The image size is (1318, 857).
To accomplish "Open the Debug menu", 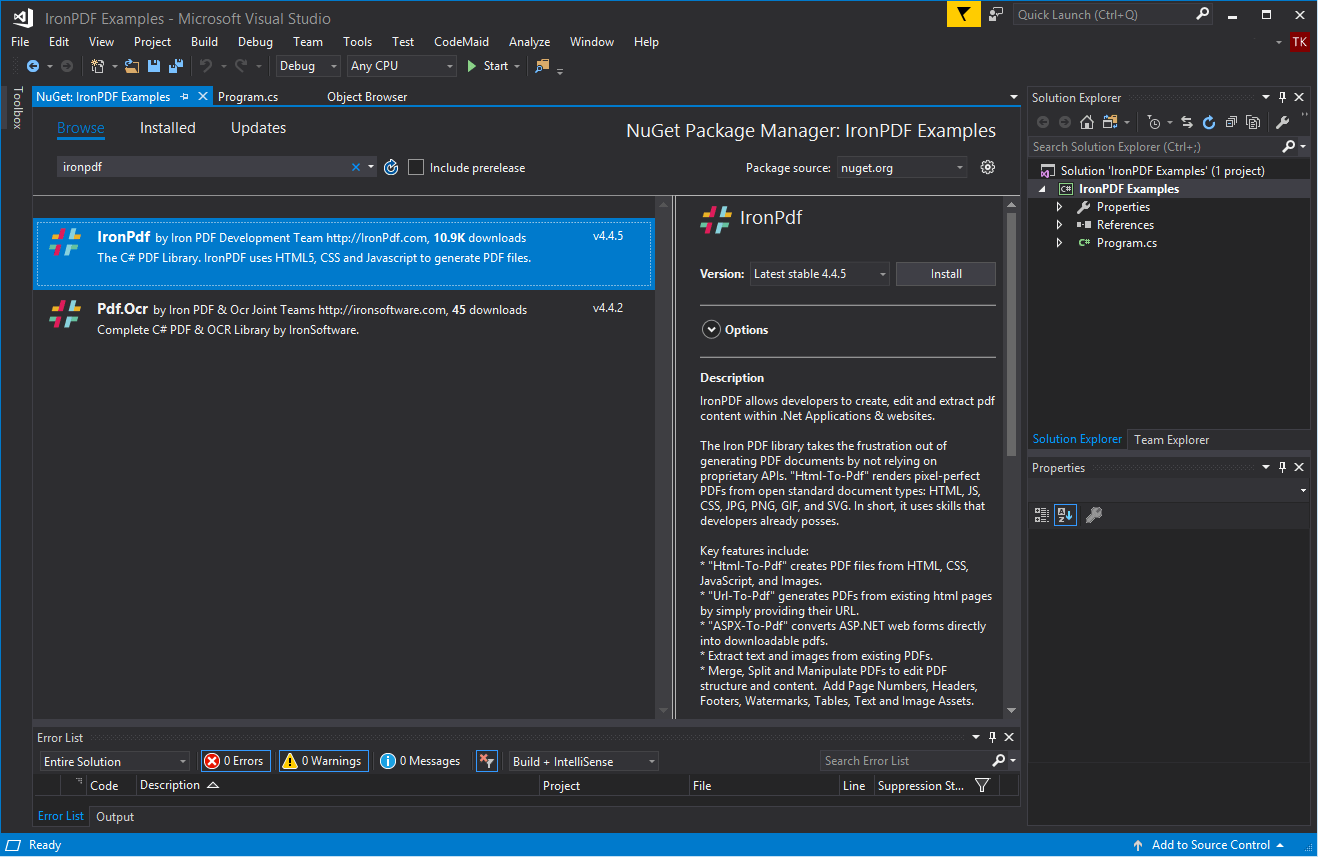I will pyautogui.click(x=255, y=42).
